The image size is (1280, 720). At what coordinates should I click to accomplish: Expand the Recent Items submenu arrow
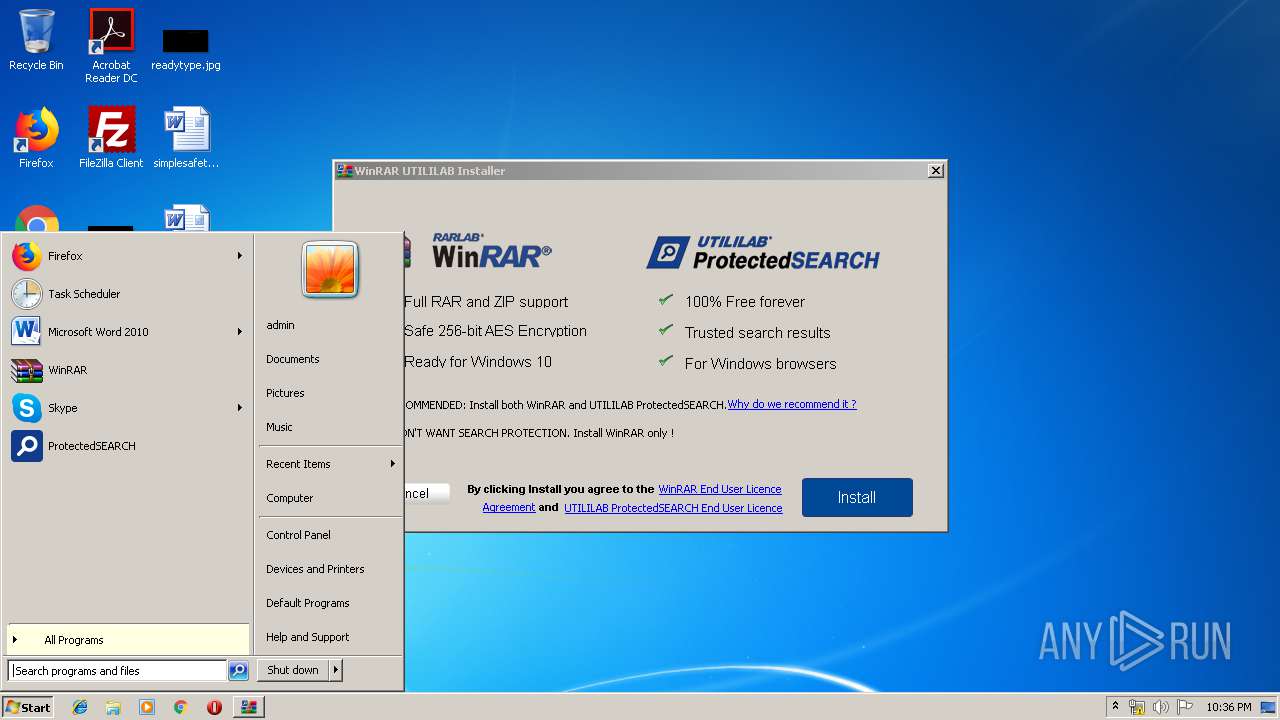[x=393, y=464]
